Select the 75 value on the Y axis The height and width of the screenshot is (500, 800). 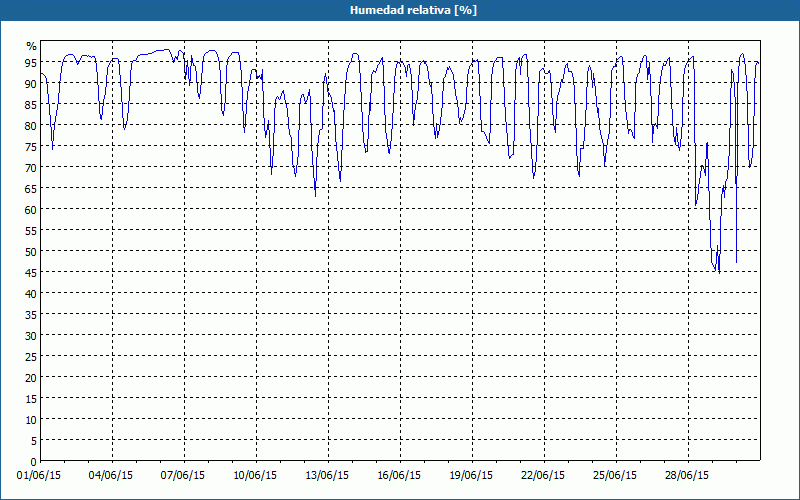coord(31,146)
